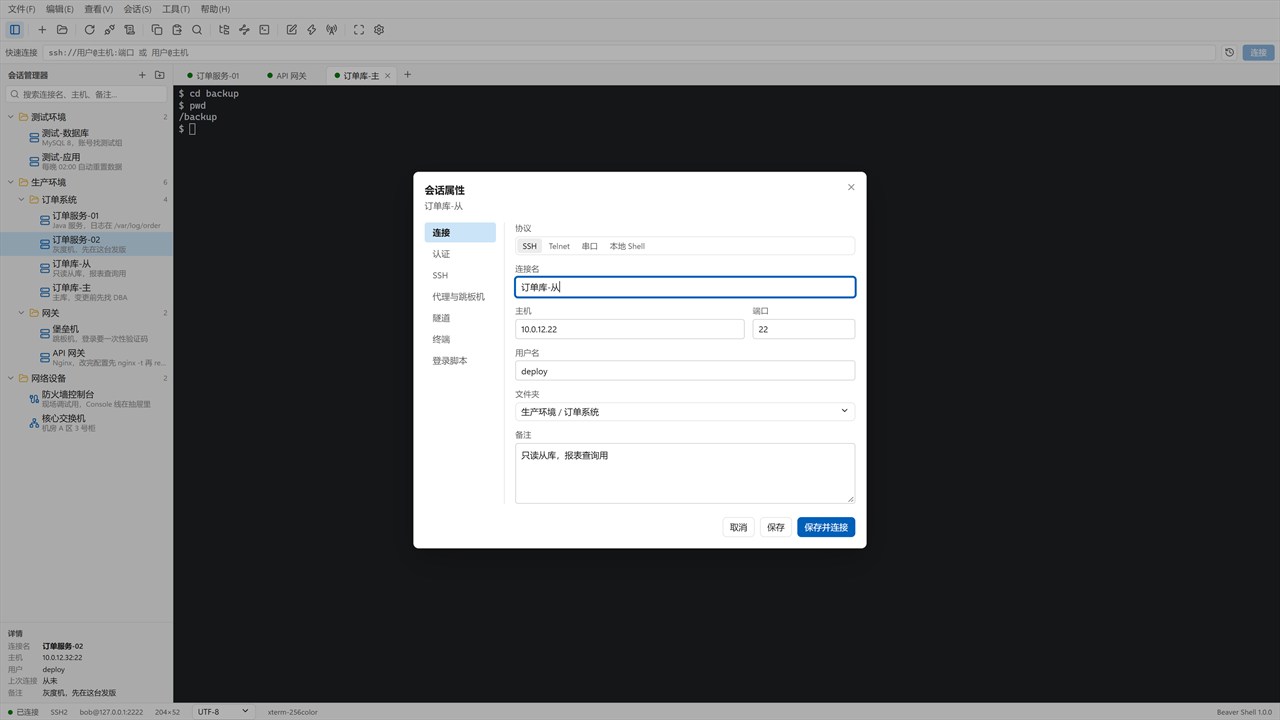Select 串口 protocol option

tap(590, 246)
